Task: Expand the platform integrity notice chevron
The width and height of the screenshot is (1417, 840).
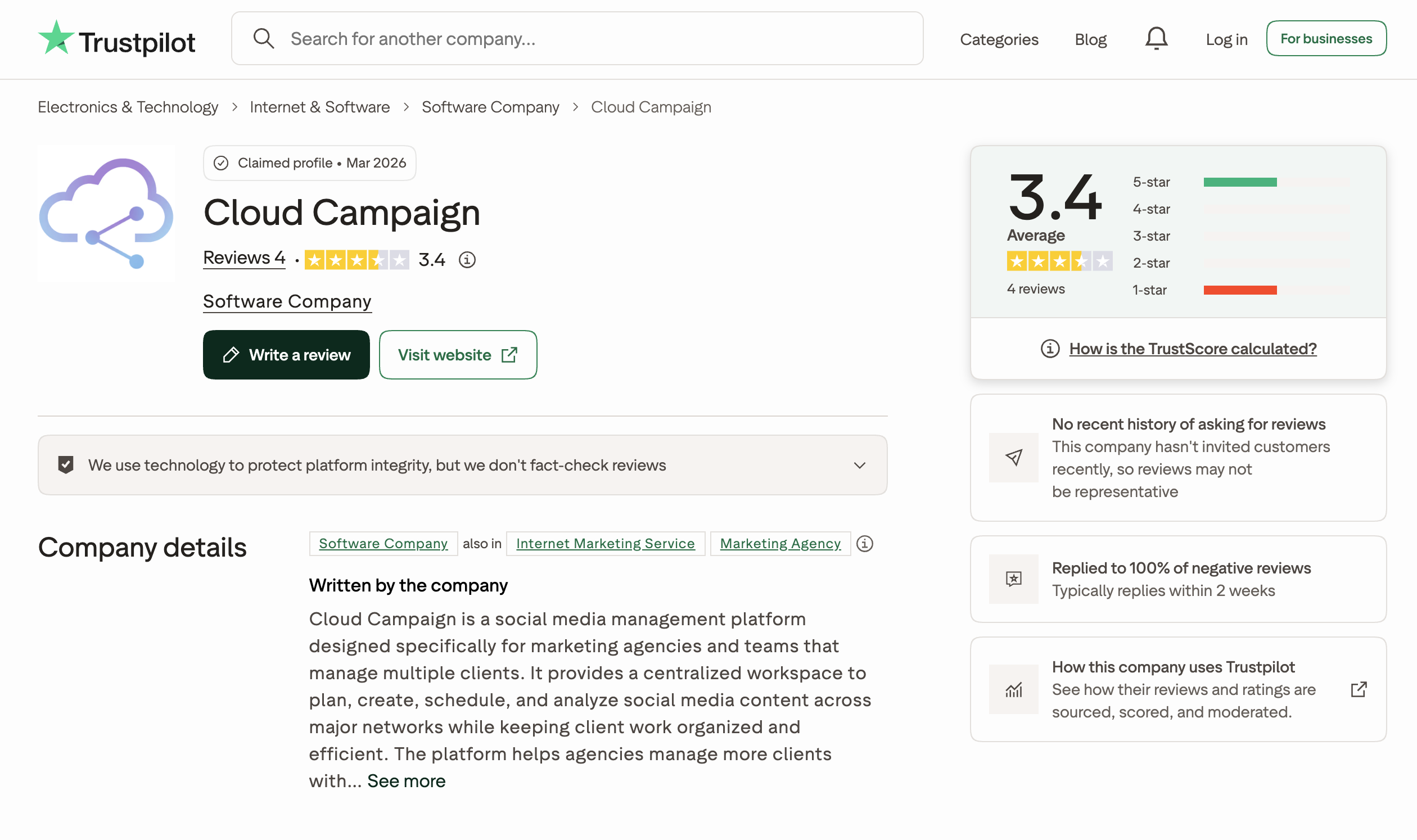Action: click(x=859, y=466)
